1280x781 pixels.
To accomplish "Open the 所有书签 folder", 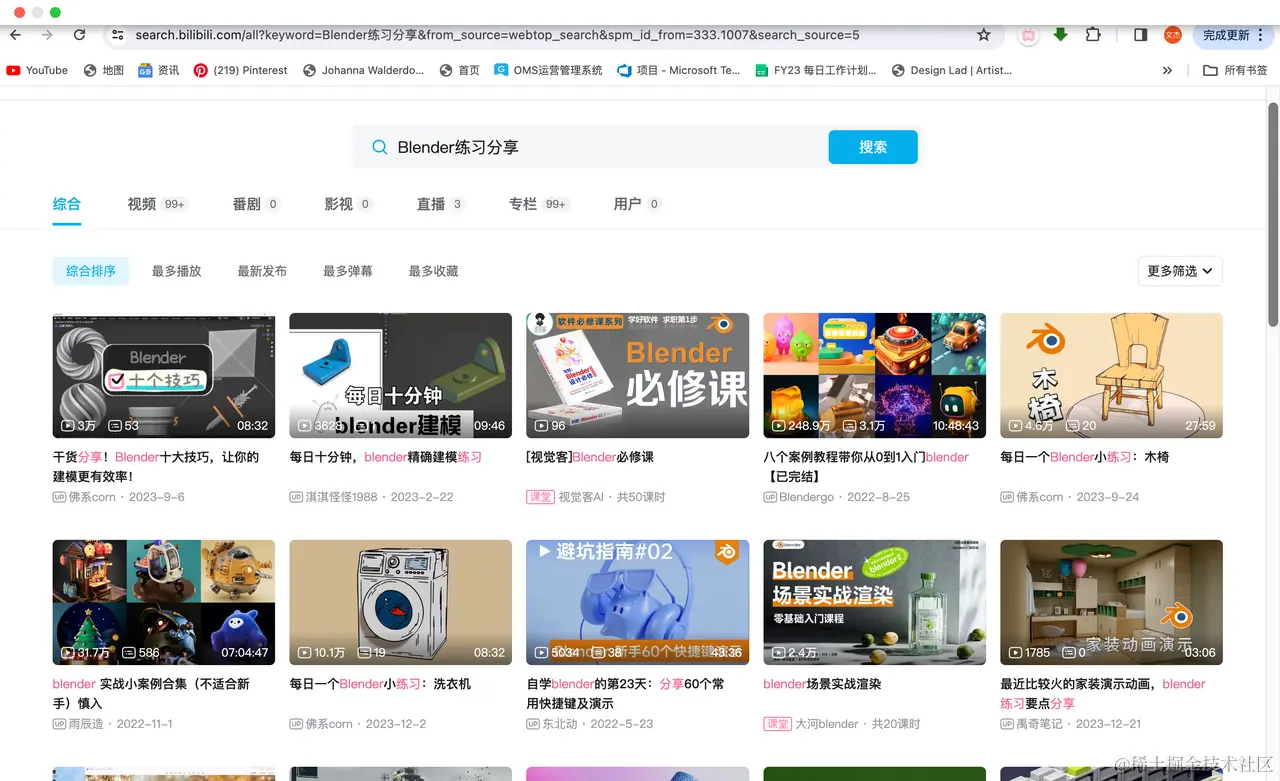I will pyautogui.click(x=1235, y=70).
